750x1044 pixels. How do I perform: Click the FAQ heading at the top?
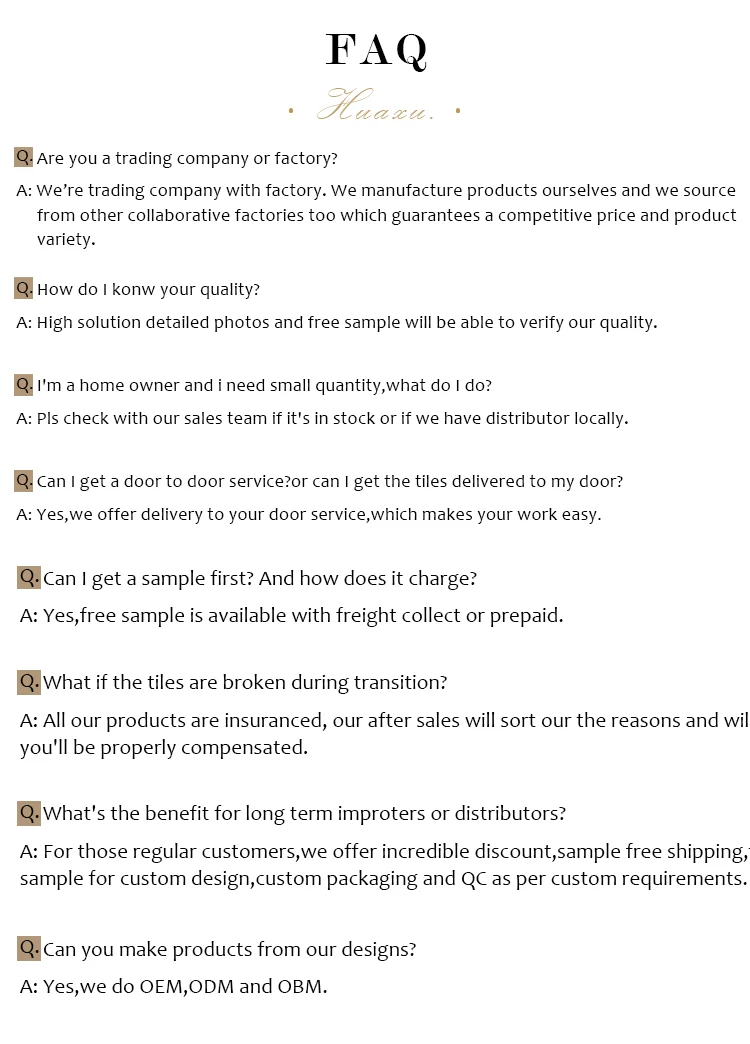coord(376,50)
